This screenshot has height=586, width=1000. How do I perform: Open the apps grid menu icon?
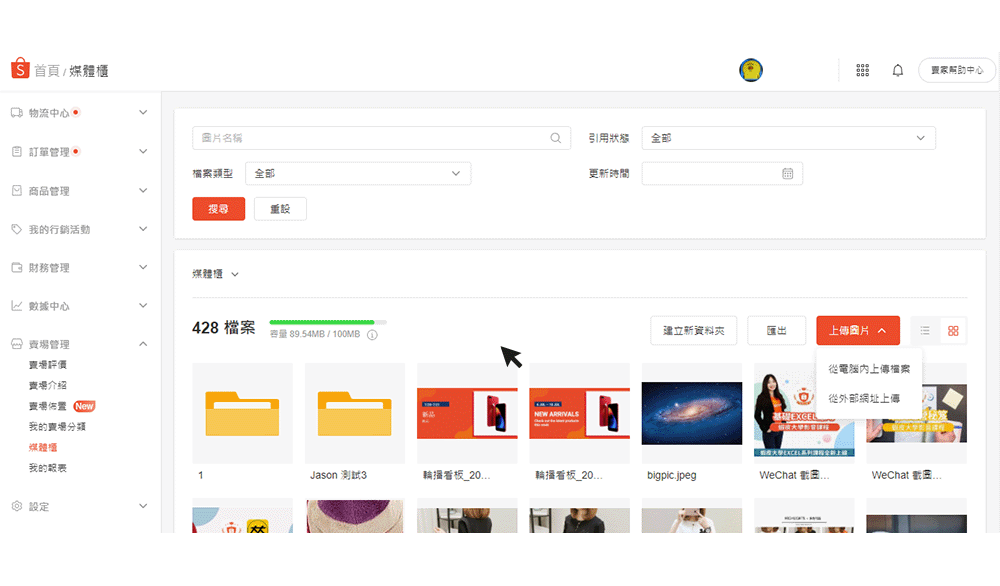[862, 70]
